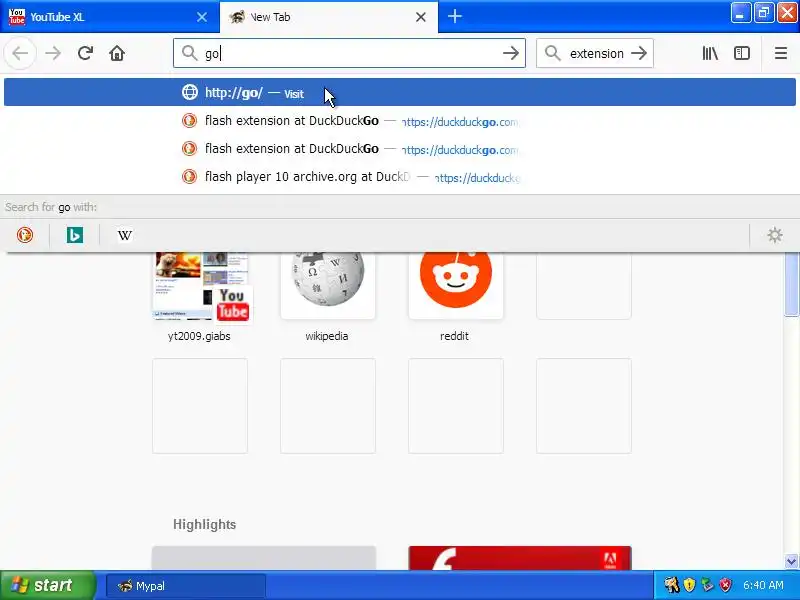The width and height of the screenshot is (800, 600).
Task: Open the yt2009.giabs top site tile
Action: click(x=199, y=286)
